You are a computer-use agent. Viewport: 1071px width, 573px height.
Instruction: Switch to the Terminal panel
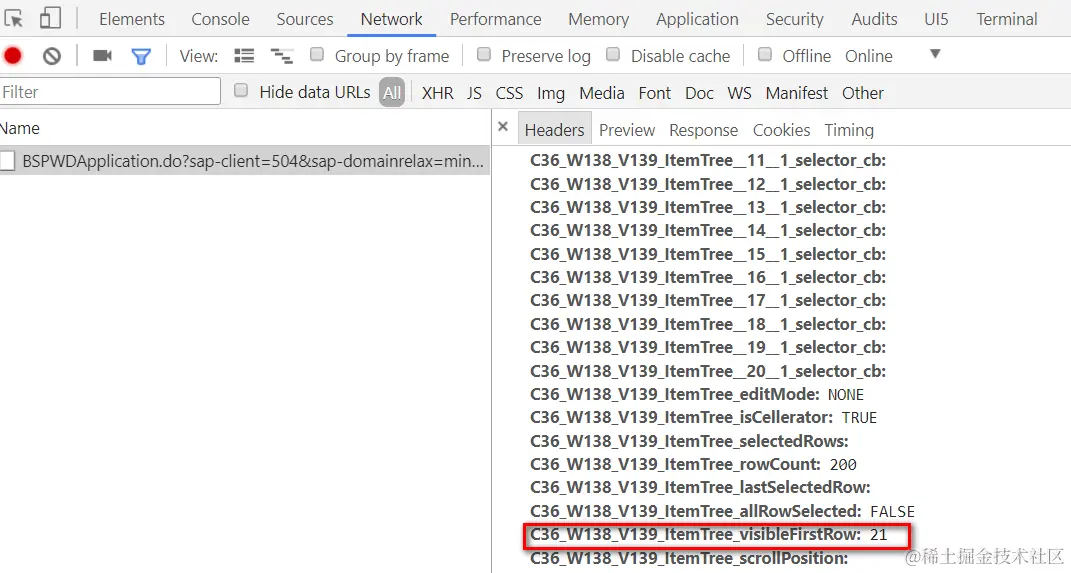click(1007, 19)
